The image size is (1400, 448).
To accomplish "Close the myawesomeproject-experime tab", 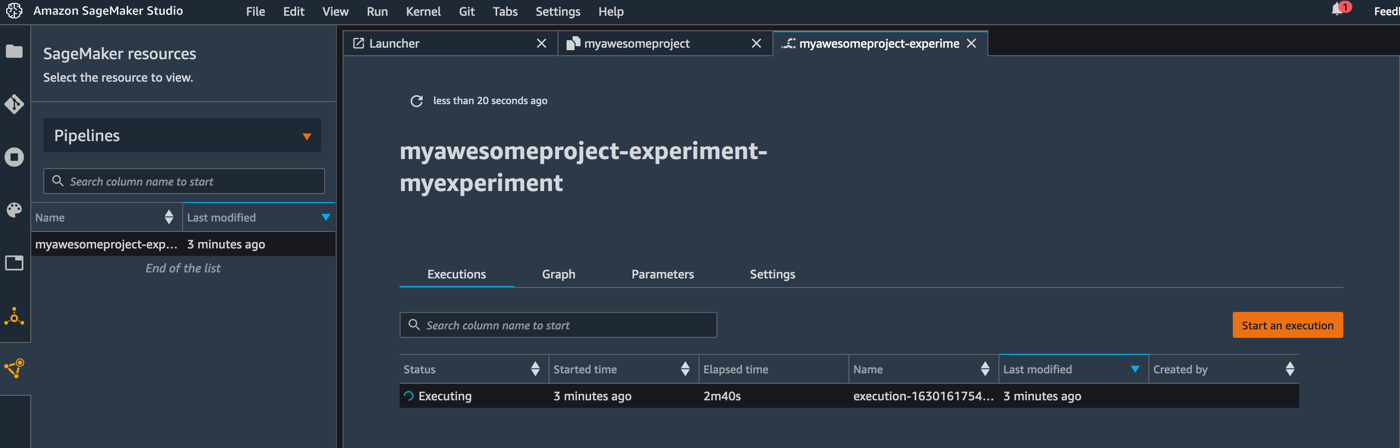I will pyautogui.click(x=971, y=44).
